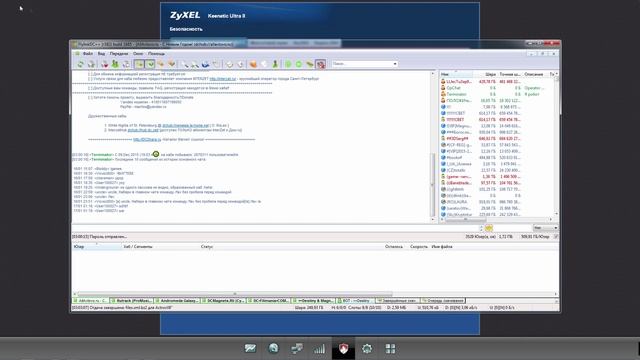Image resolution: width=640 pixels, height=360 pixels.
Task: Click the user list filter input field
Action: click(x=512, y=228)
